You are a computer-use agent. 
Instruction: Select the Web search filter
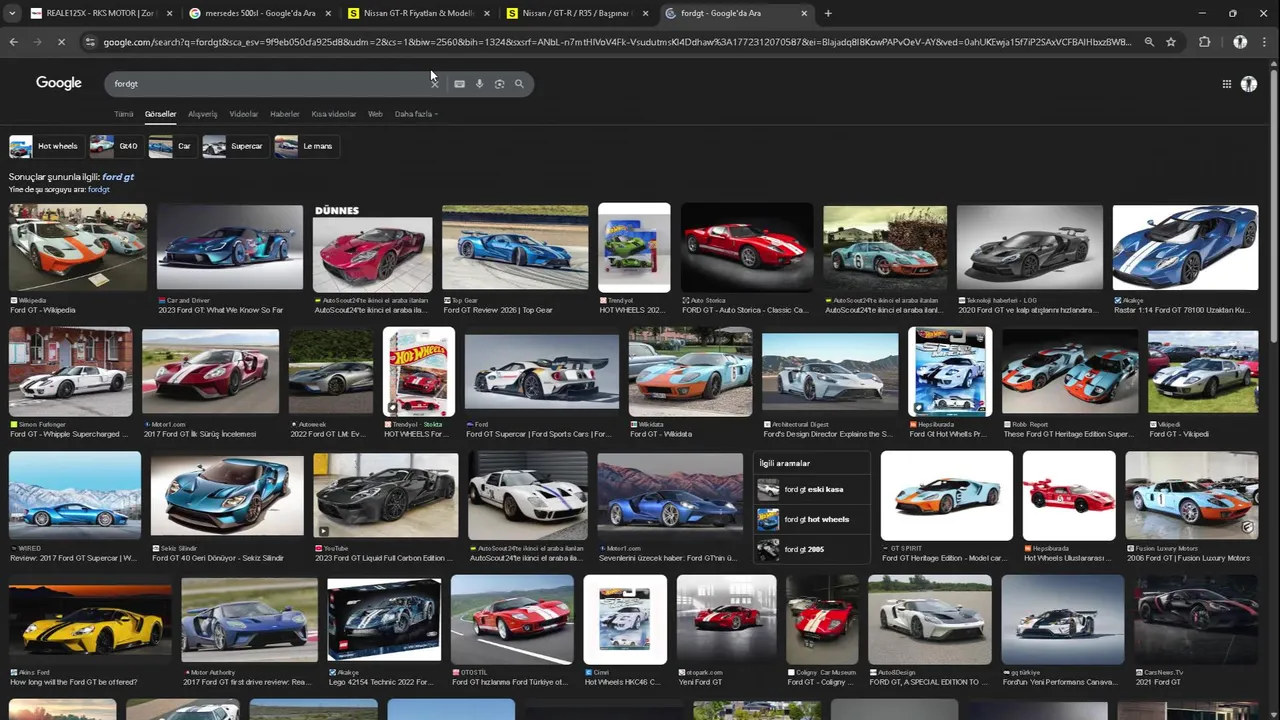375,114
